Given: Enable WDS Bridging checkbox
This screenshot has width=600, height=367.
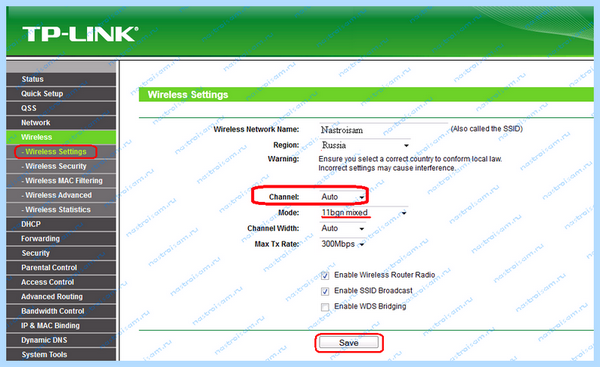Looking at the screenshot, I should click(x=325, y=307).
